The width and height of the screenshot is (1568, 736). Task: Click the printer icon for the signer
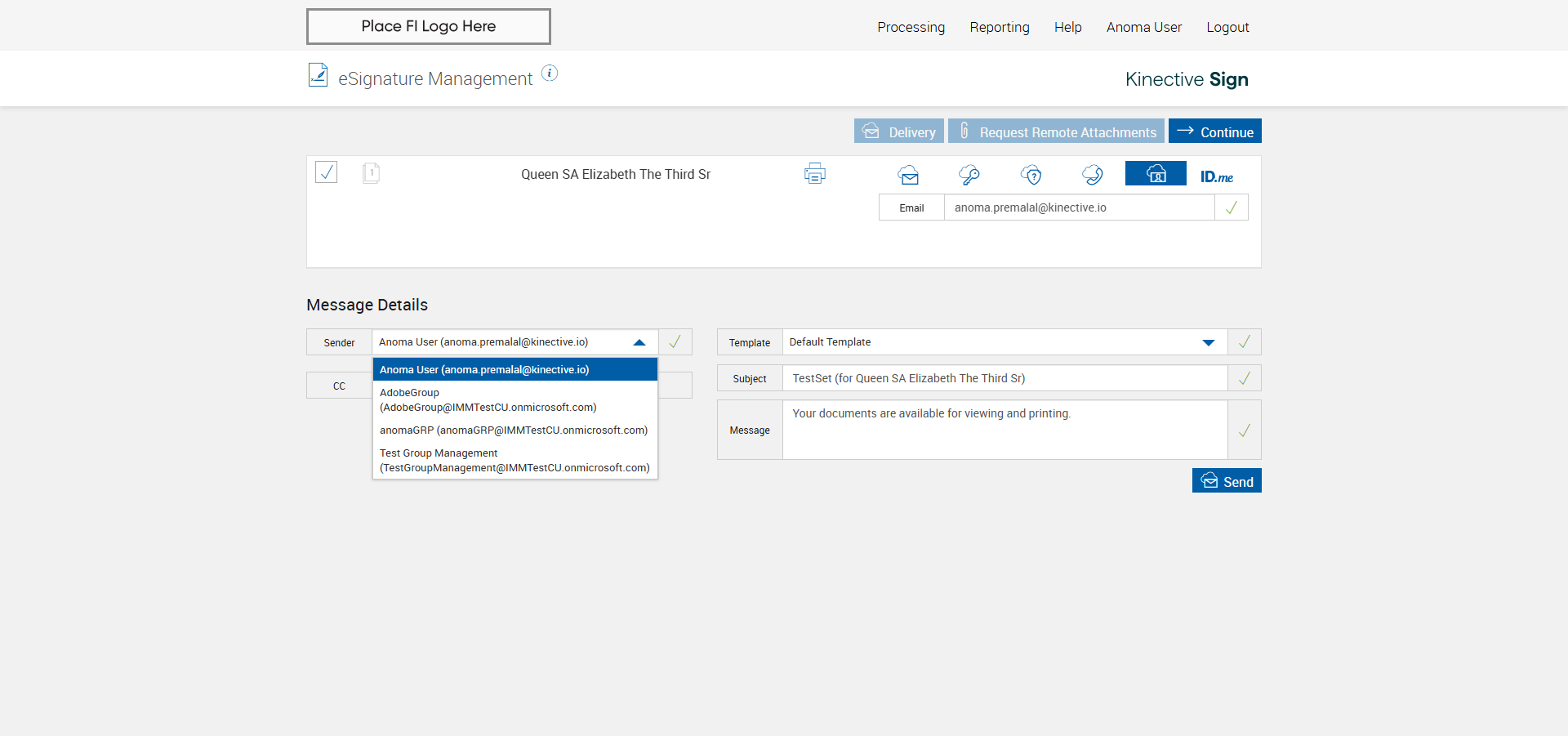pos(814,174)
